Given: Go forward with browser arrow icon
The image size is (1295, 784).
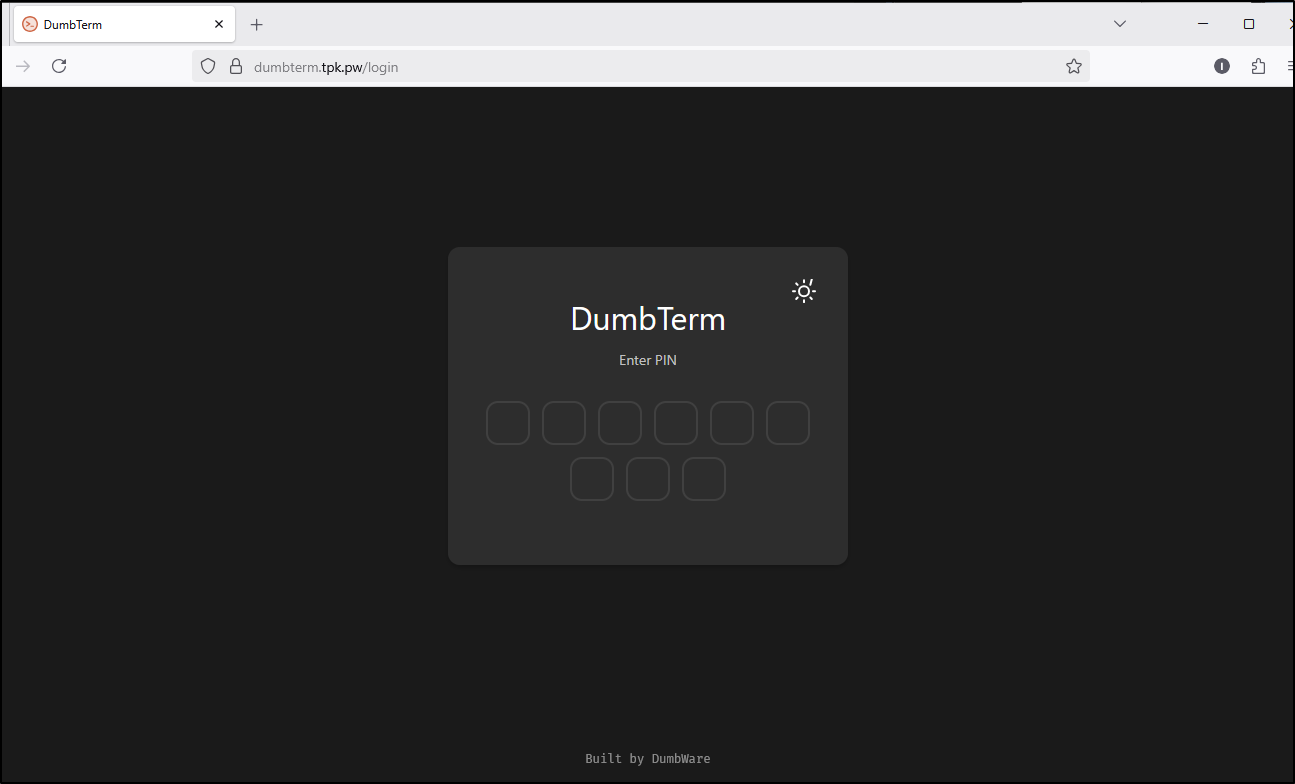Looking at the screenshot, I should coord(23,66).
